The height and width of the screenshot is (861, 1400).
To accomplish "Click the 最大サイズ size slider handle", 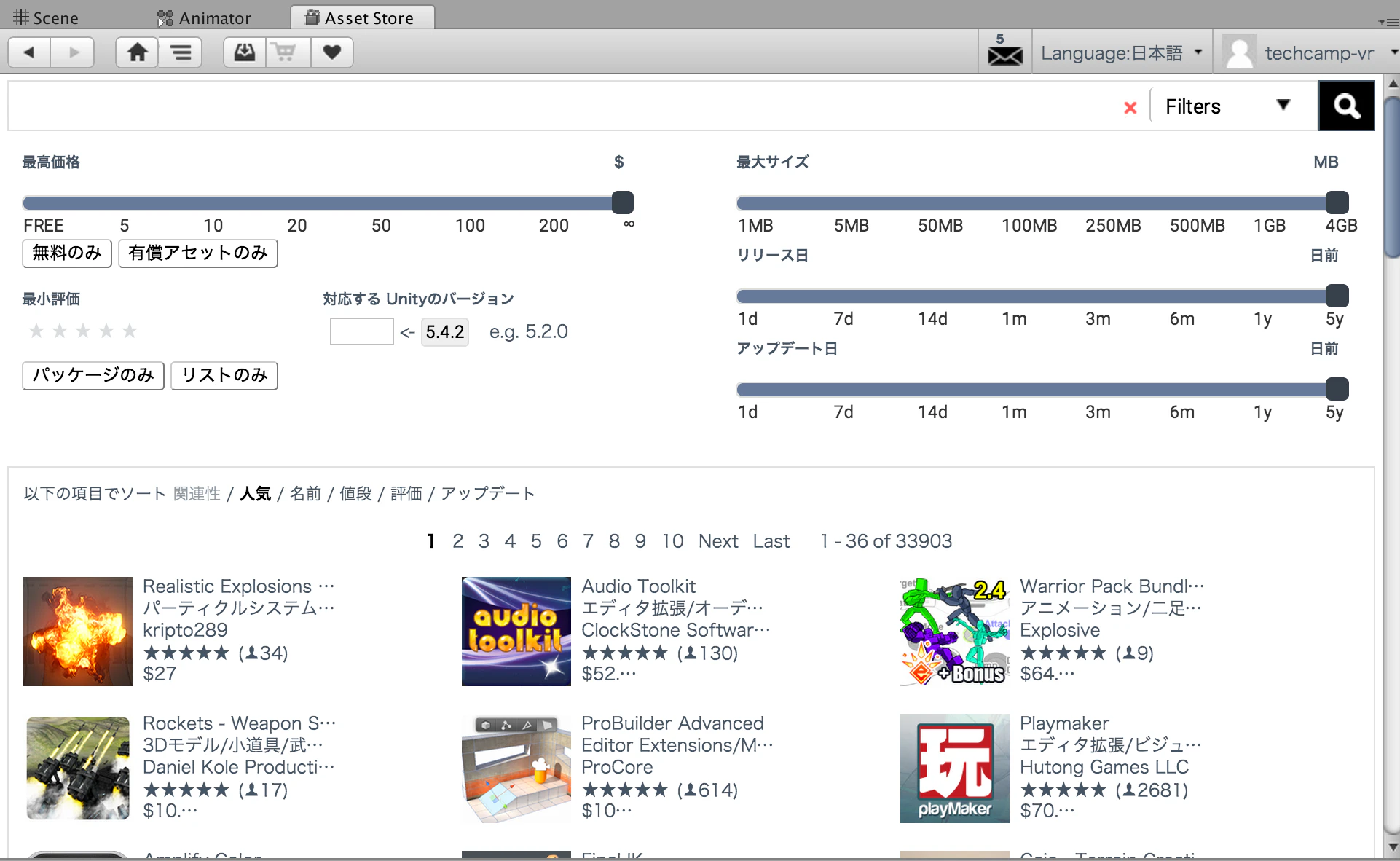I will [x=1337, y=203].
